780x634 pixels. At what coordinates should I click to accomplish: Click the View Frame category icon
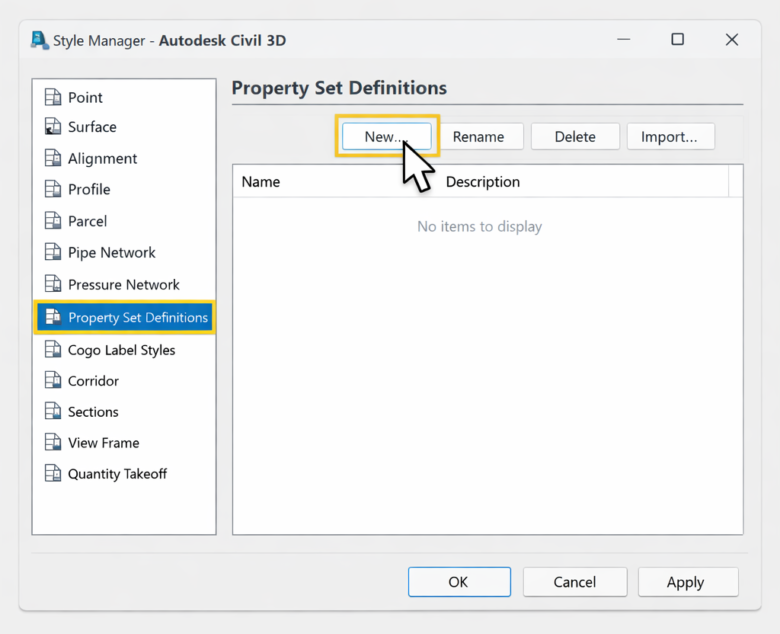tap(53, 442)
